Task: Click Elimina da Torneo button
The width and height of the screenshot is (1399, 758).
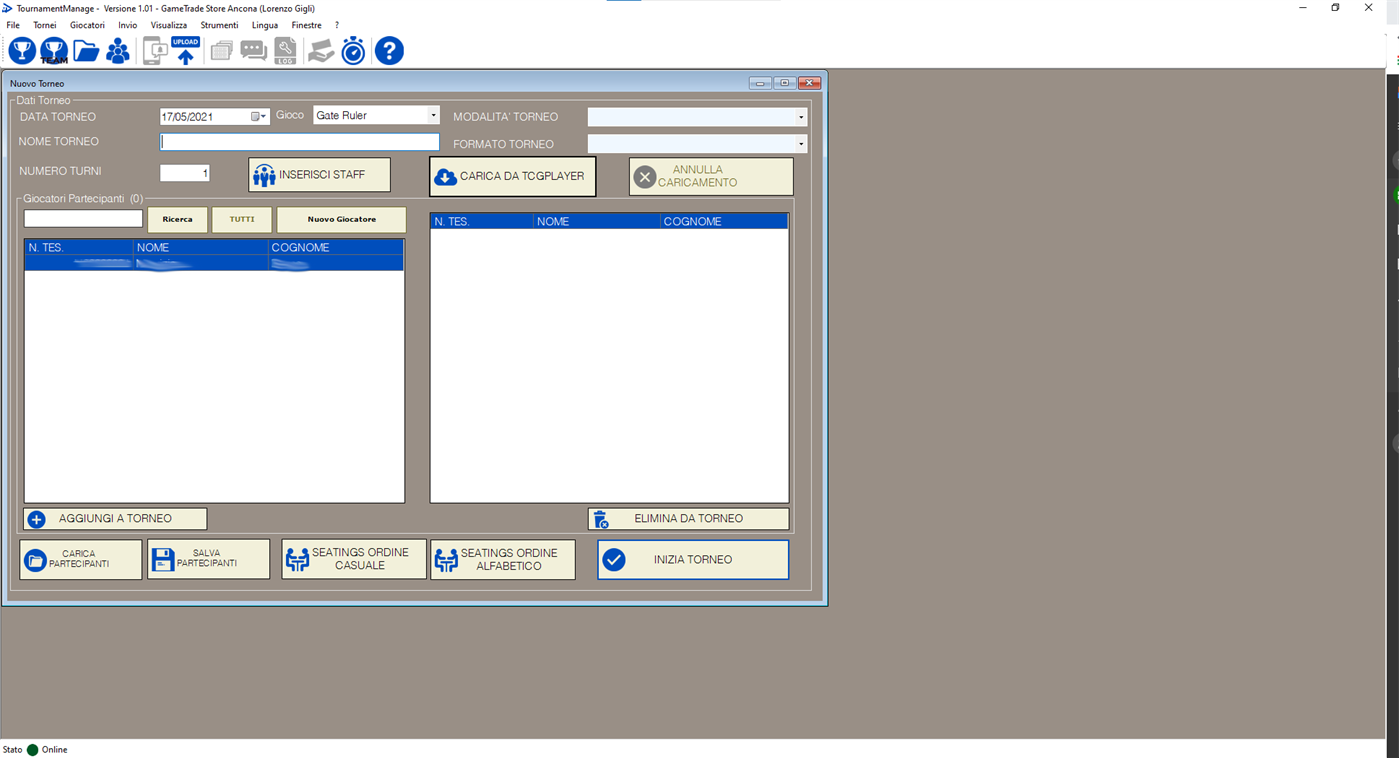Action: tap(689, 519)
